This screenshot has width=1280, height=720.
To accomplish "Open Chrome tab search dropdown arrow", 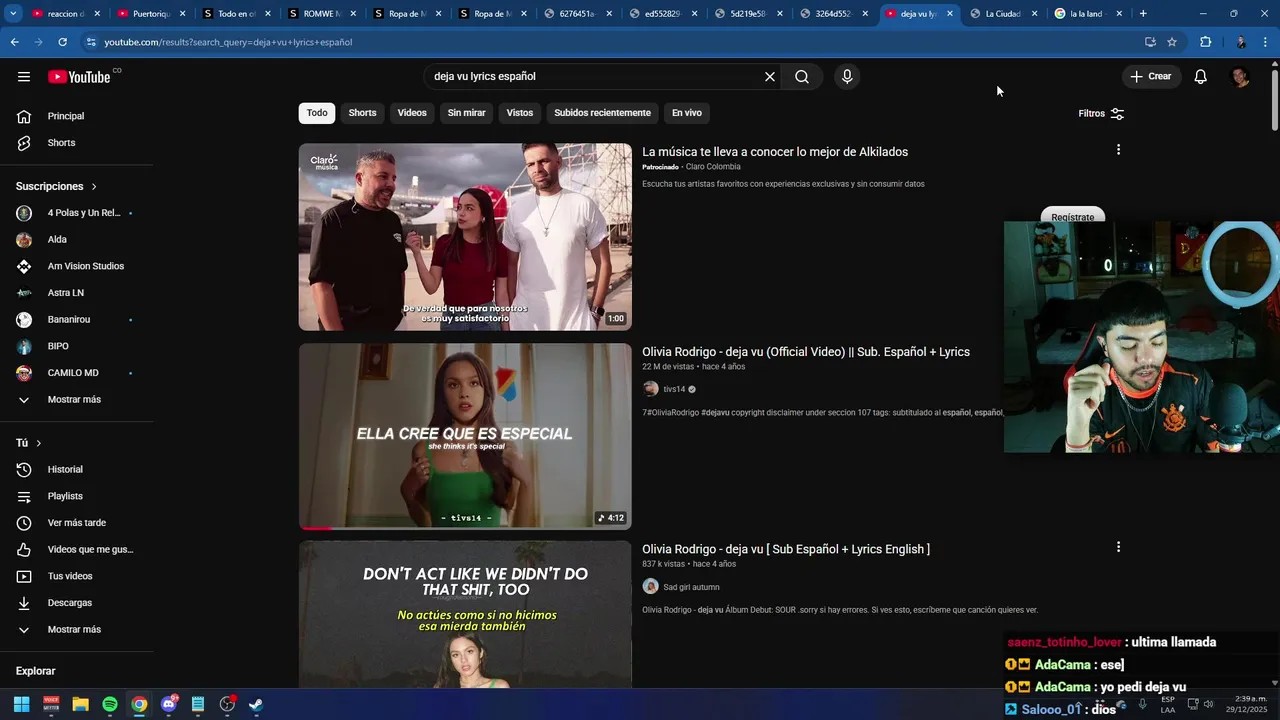I will (13, 14).
